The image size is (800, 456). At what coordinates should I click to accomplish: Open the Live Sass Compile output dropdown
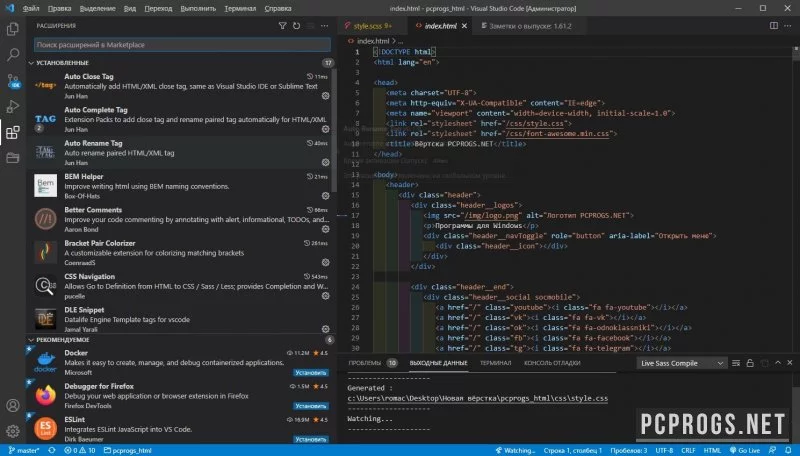(x=682, y=363)
